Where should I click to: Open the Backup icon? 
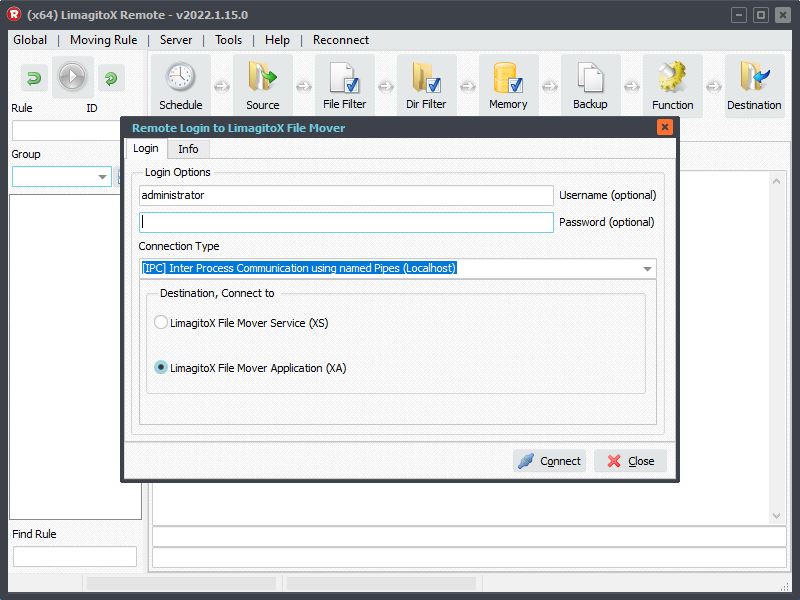(590, 86)
